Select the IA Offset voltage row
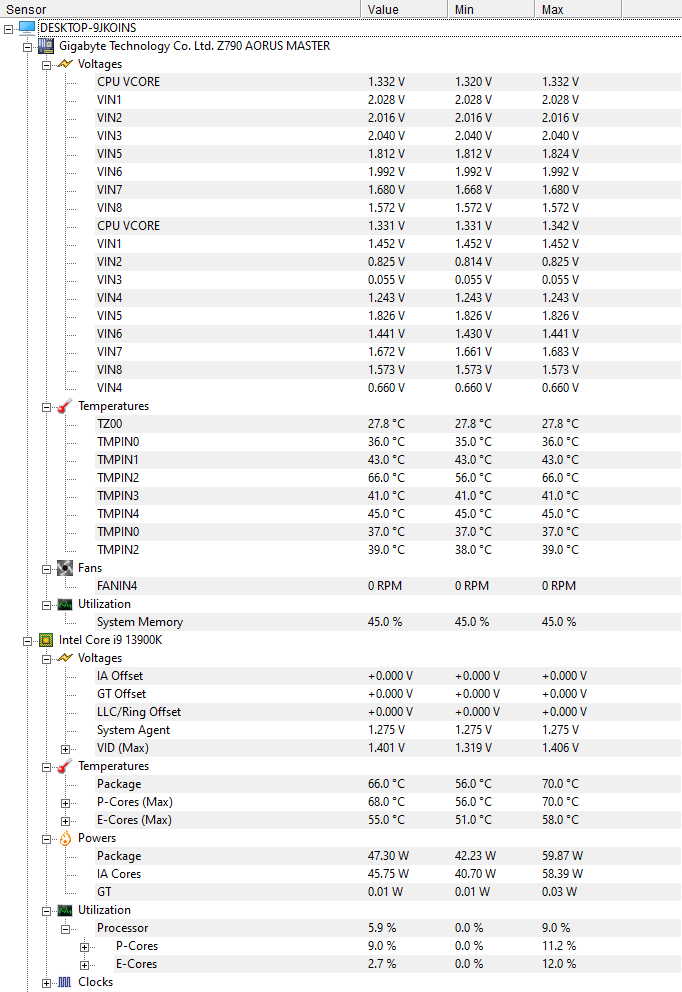Viewport: 682px width, 992px height. pos(388,676)
